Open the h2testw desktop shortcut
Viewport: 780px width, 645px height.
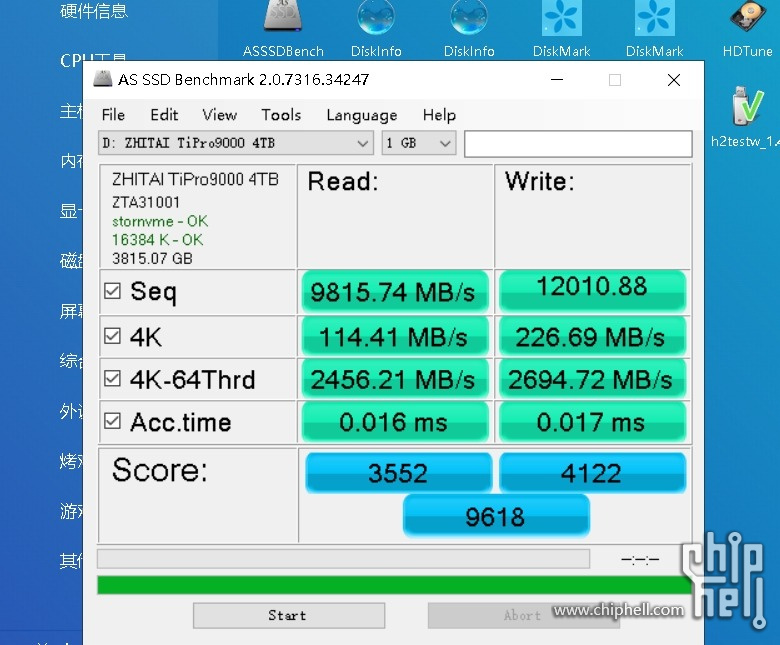pos(746,117)
